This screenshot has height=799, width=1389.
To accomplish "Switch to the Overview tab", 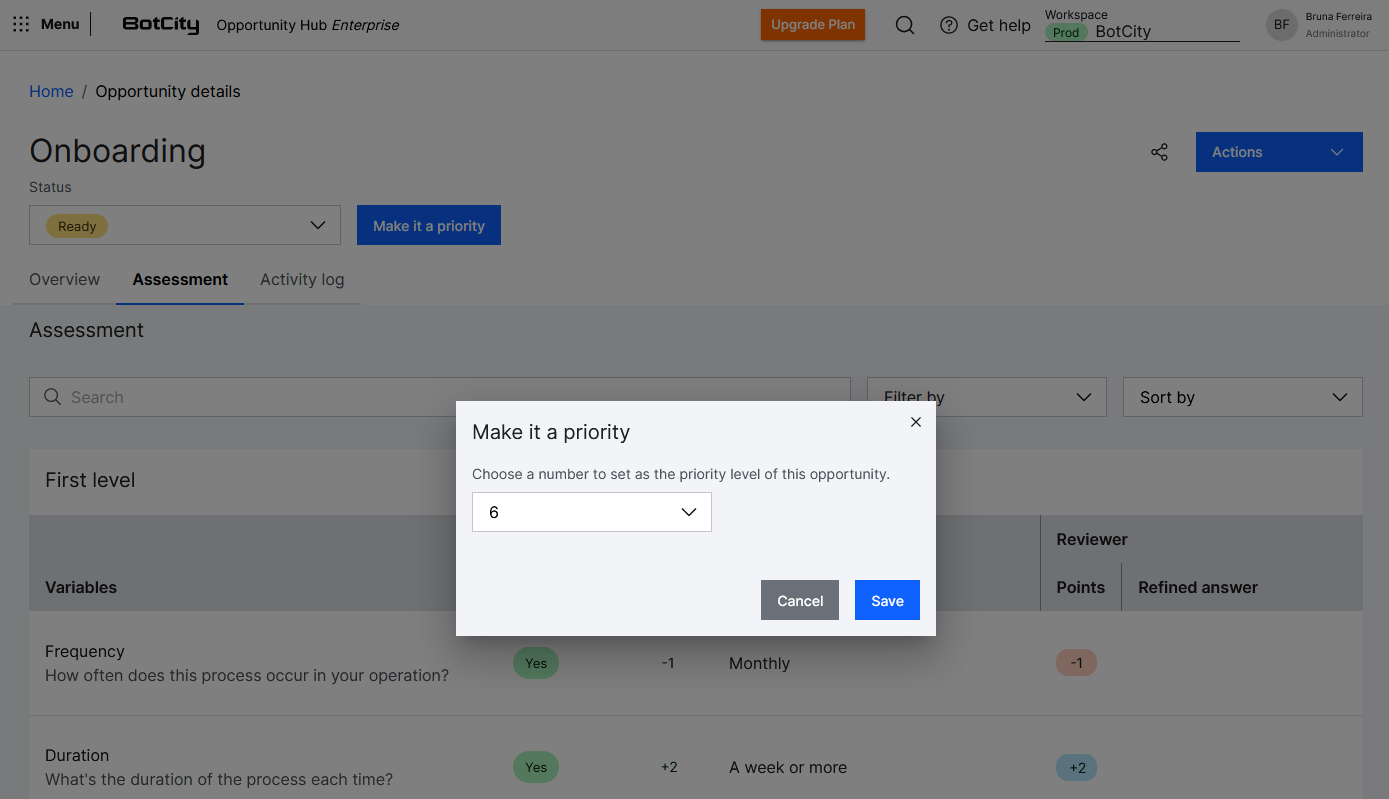I will (x=65, y=280).
